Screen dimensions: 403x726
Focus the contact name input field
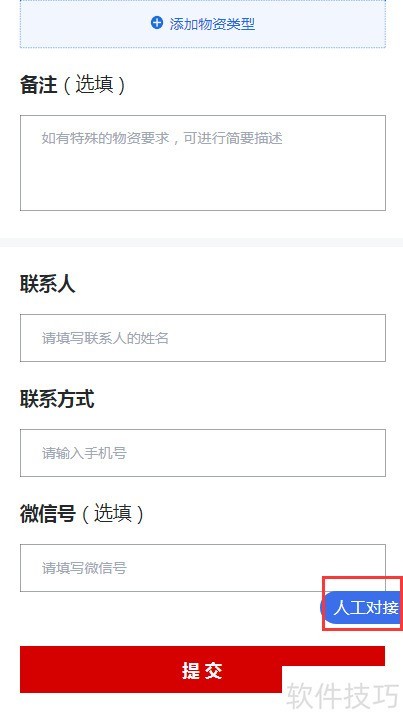[x=203, y=338]
